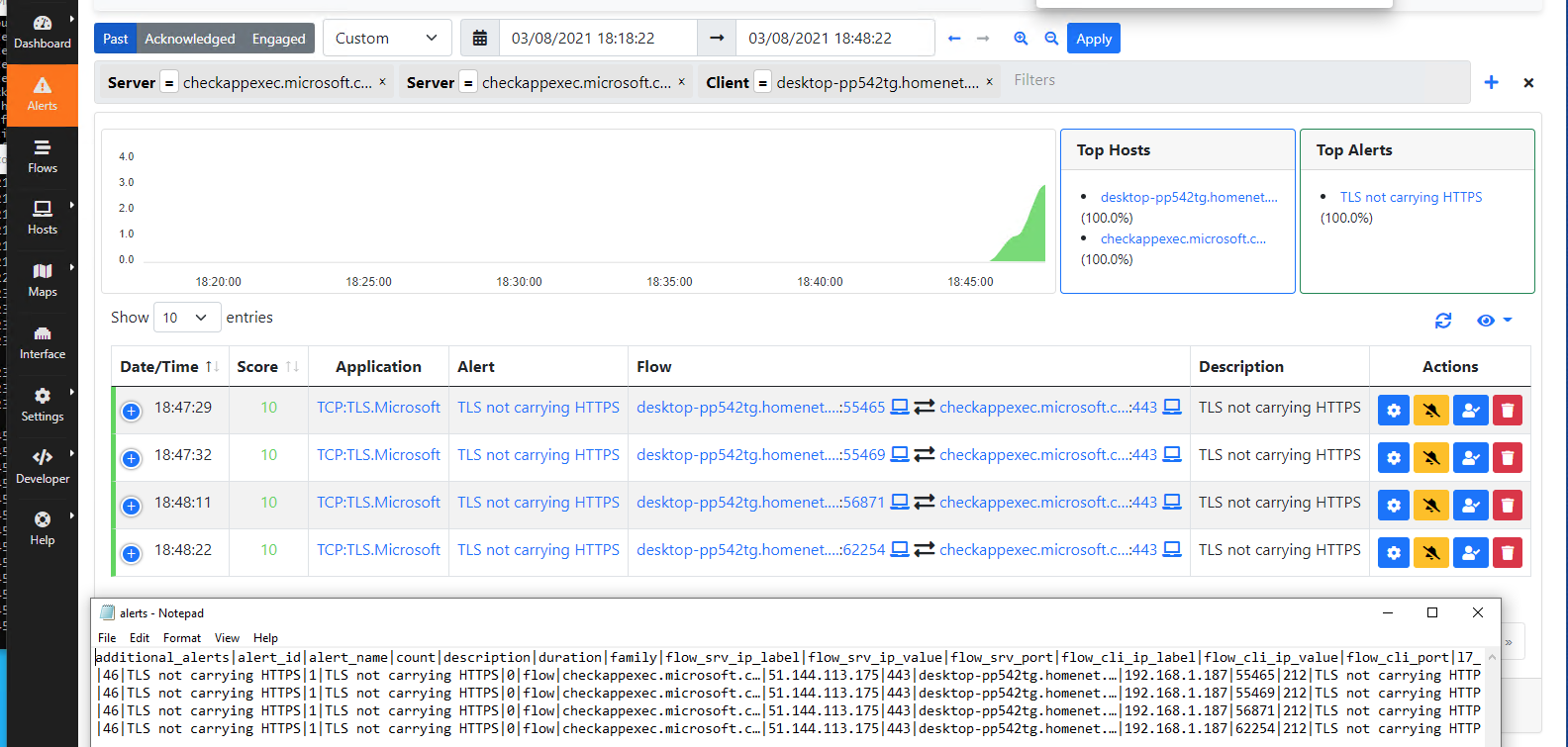Open the Custom time range dropdown
1568x747 pixels.
coord(387,39)
